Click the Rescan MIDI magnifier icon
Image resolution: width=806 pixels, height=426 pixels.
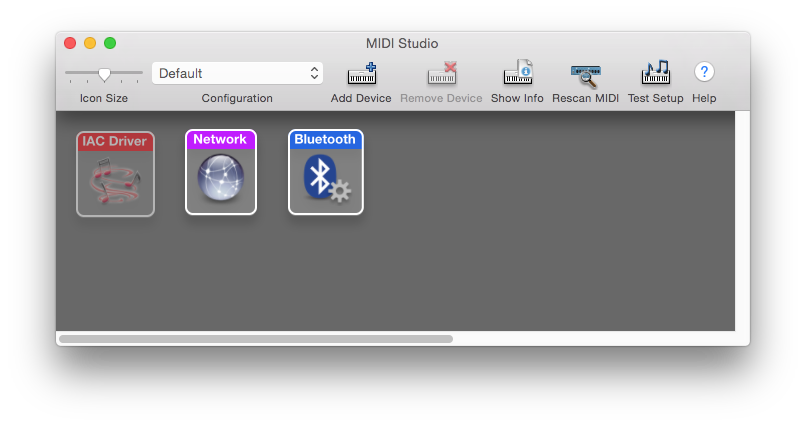click(x=585, y=75)
